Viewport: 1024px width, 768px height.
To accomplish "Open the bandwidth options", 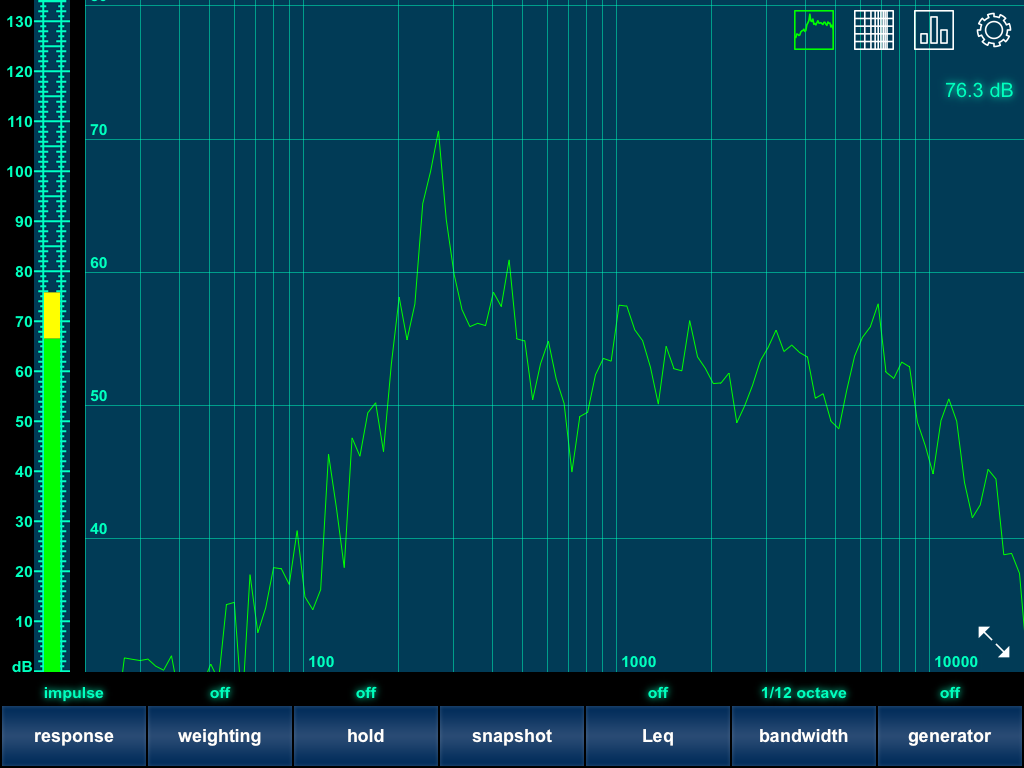I will 803,736.
